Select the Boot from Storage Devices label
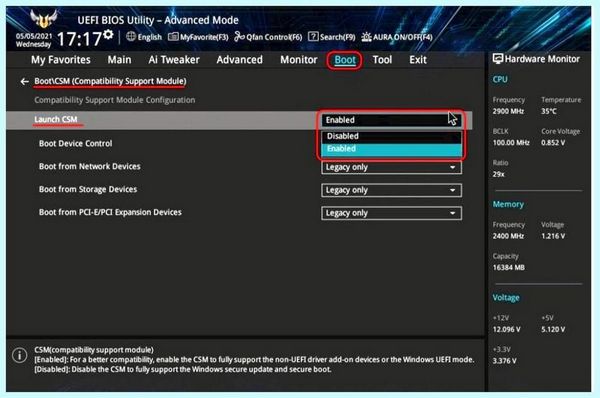The height and width of the screenshot is (398, 600). (88, 189)
